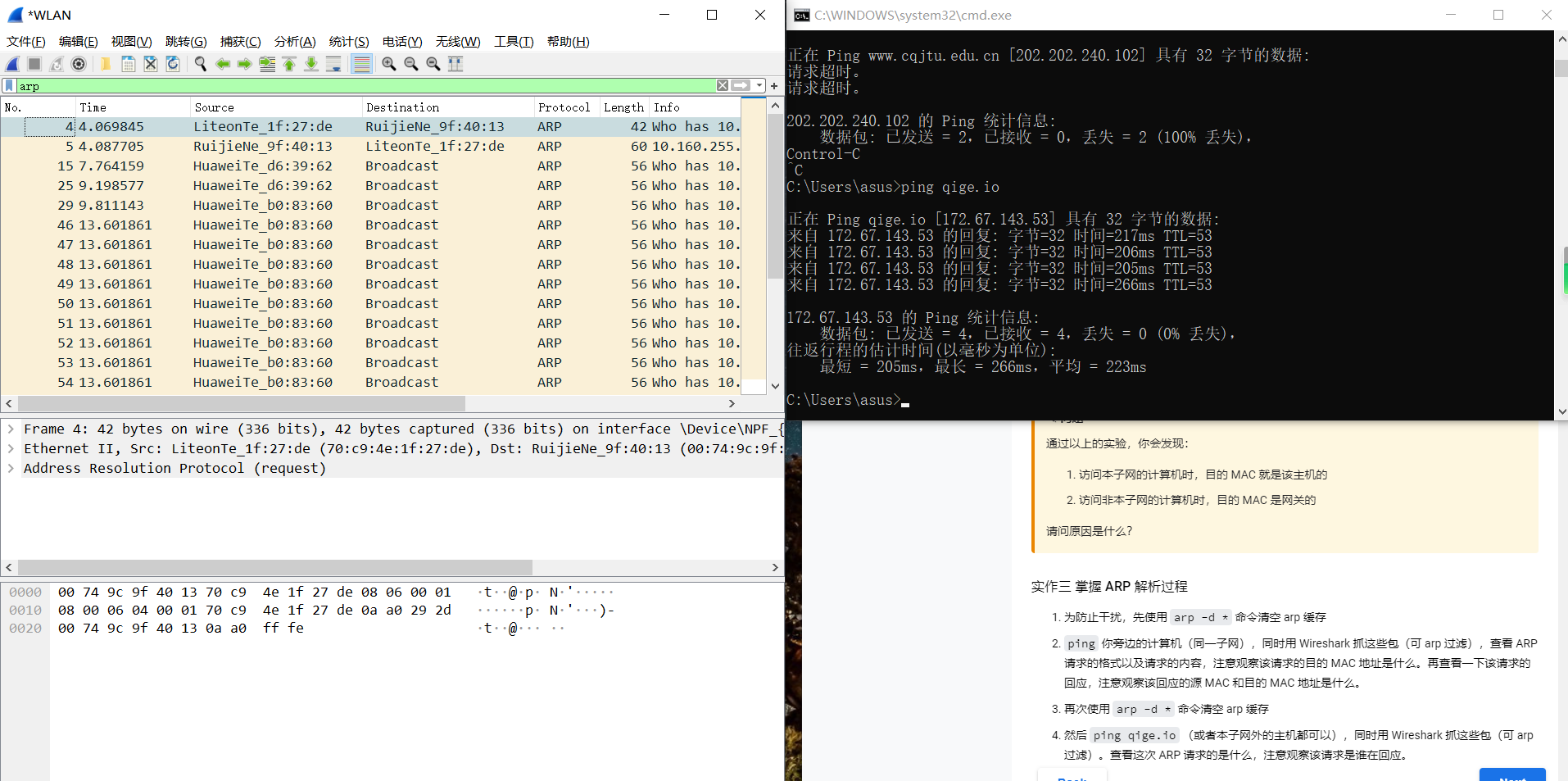Apply the display filter arrow
The image size is (1568, 781).
(741, 85)
